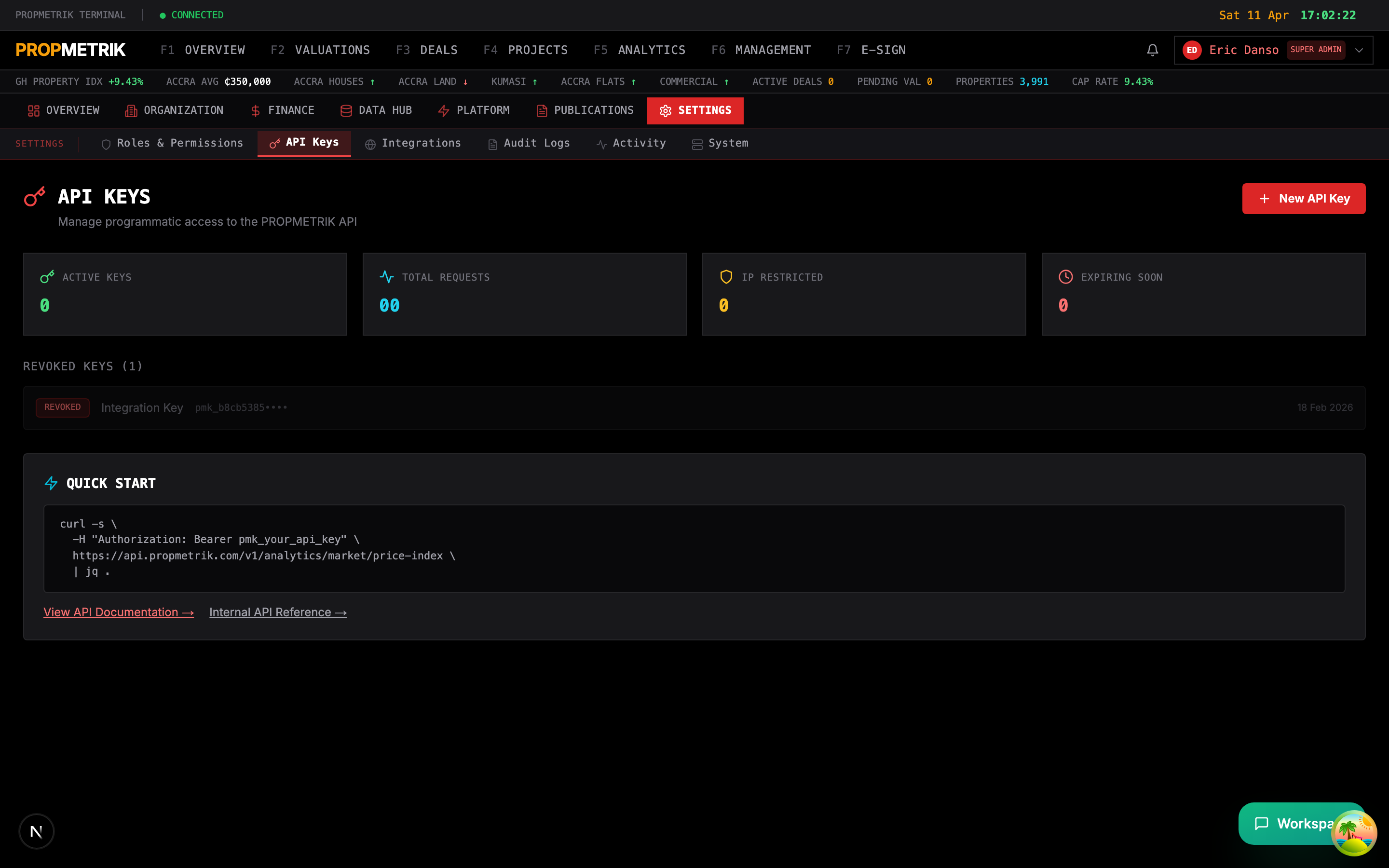Click the curl command code block
The width and height of the screenshot is (1389, 868).
coord(694,548)
